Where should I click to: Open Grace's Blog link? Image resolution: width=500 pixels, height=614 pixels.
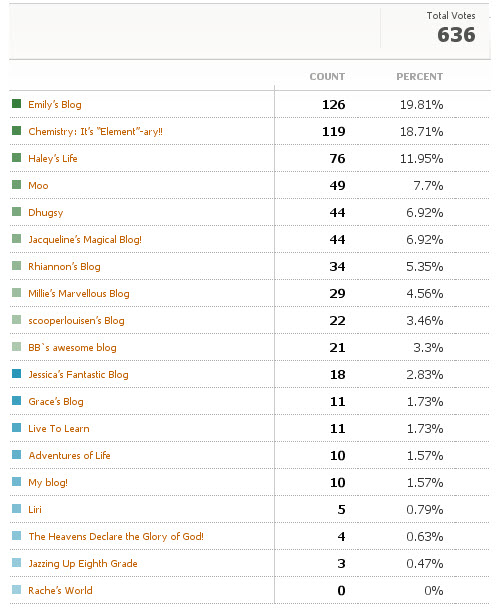coord(56,402)
